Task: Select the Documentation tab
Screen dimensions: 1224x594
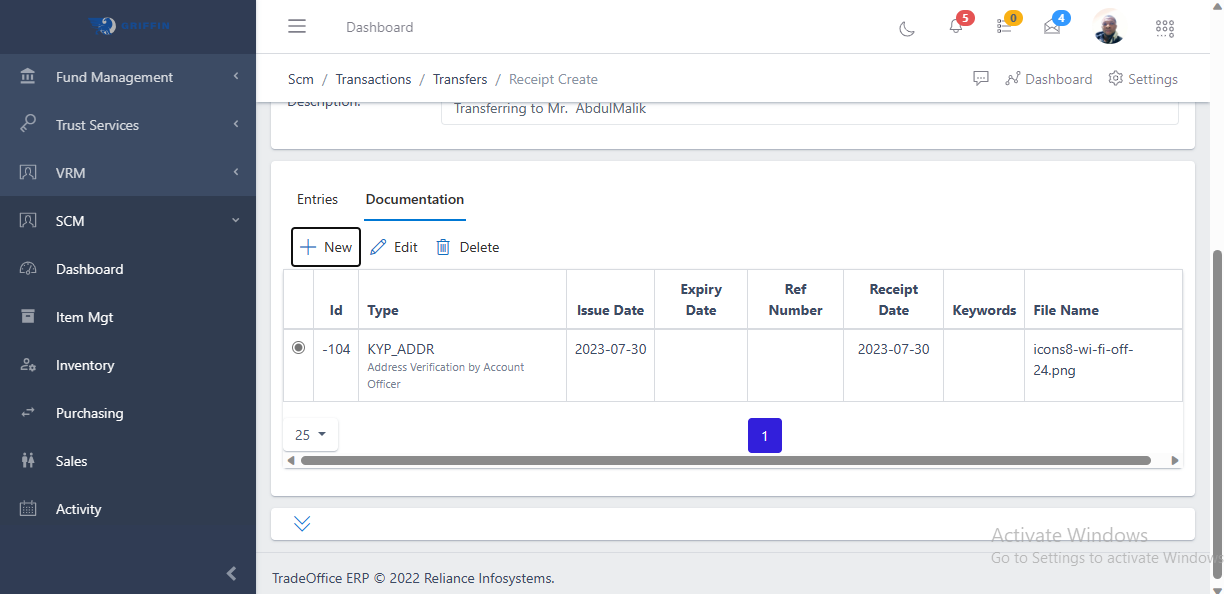Action: click(x=415, y=199)
